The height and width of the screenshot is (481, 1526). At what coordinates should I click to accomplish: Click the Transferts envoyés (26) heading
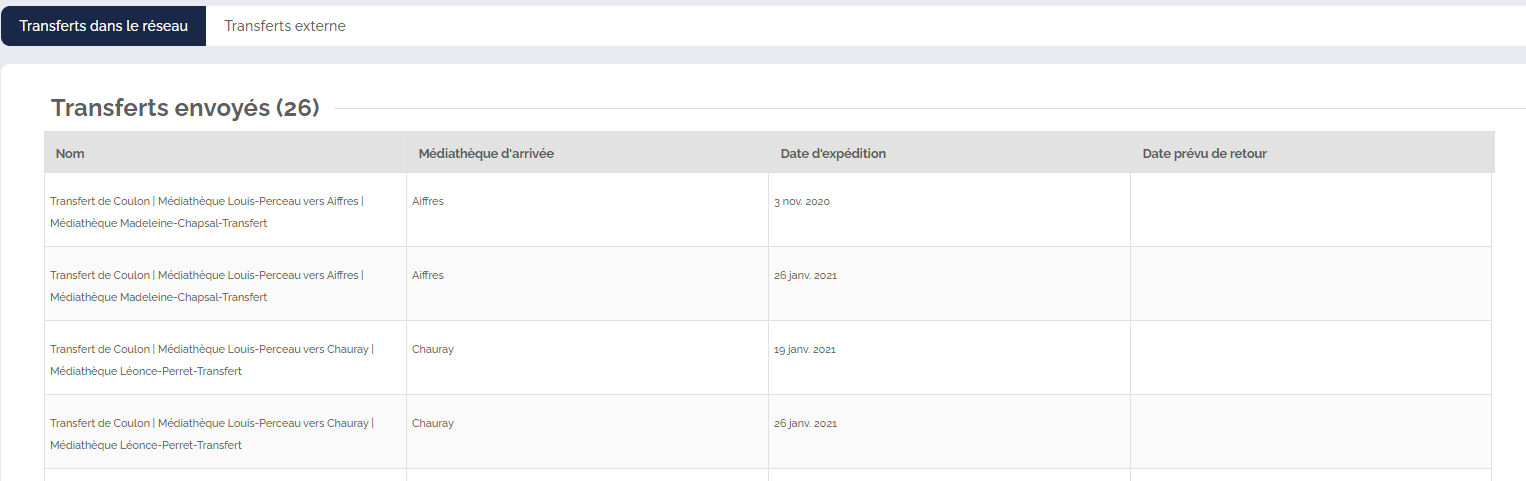coord(185,108)
